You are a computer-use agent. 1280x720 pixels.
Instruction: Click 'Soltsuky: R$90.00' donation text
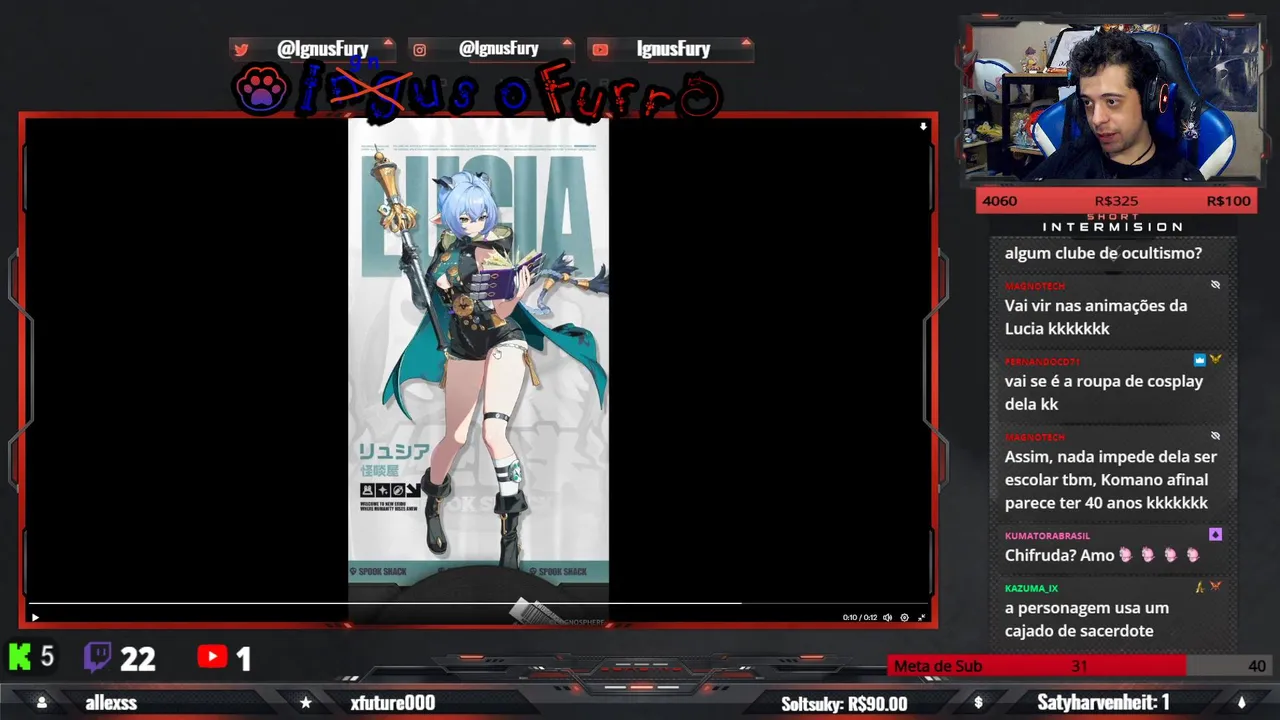[844, 704]
